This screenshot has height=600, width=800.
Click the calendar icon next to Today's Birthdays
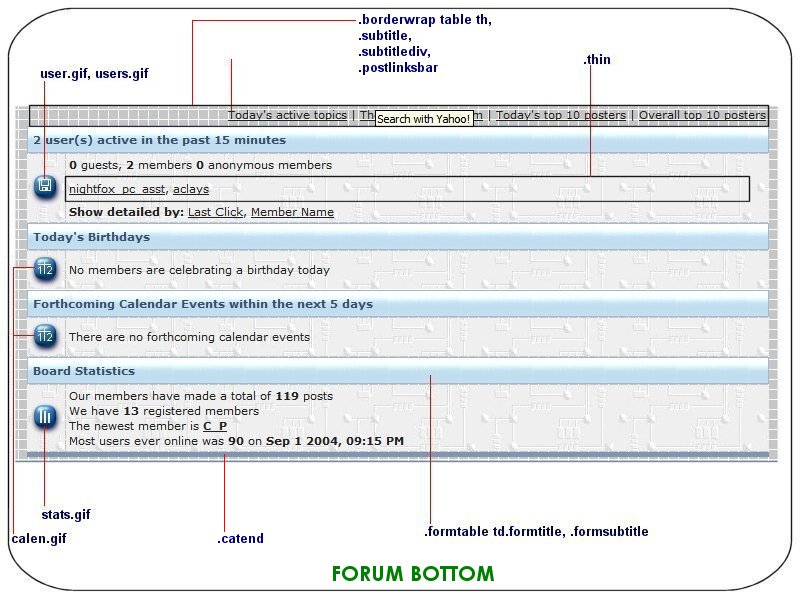[x=44, y=270]
